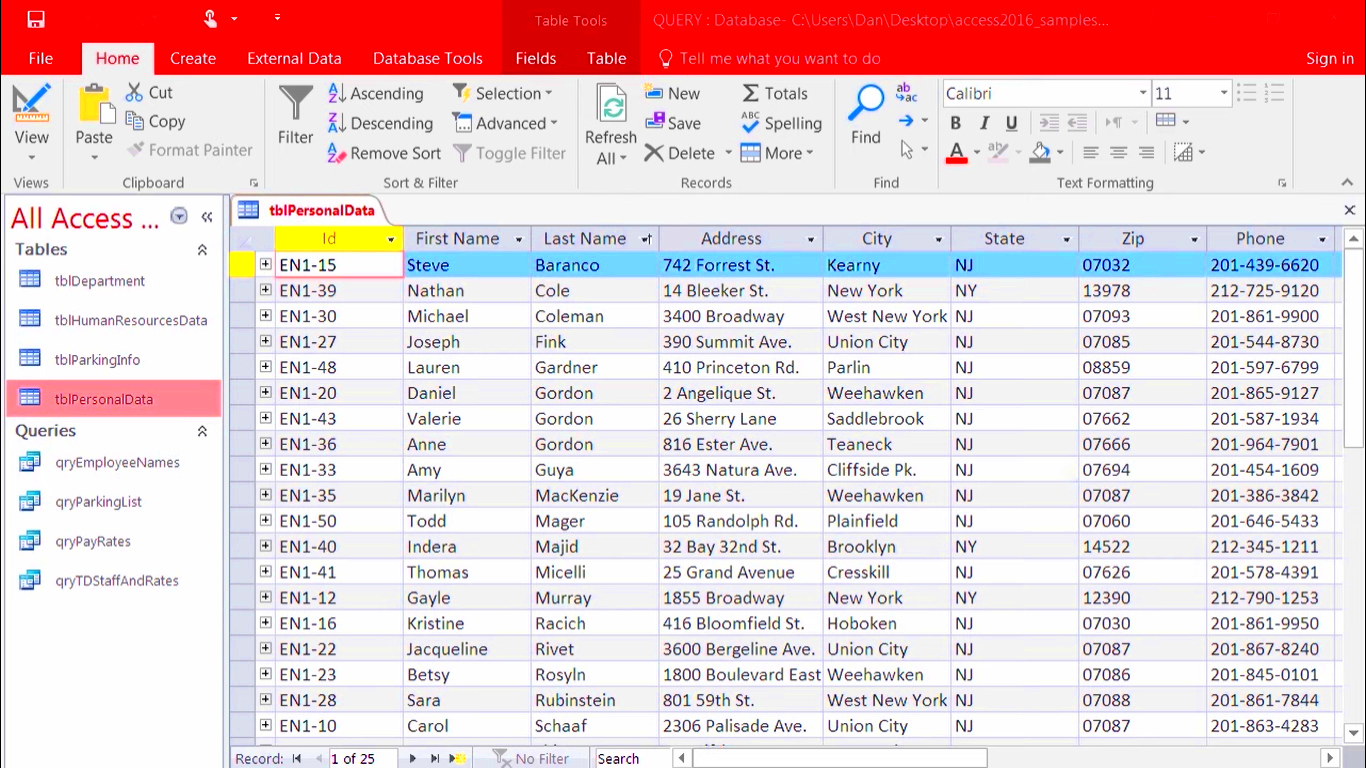Click the red Font Color button
Viewport: 1366px width, 768px height.
956,153
